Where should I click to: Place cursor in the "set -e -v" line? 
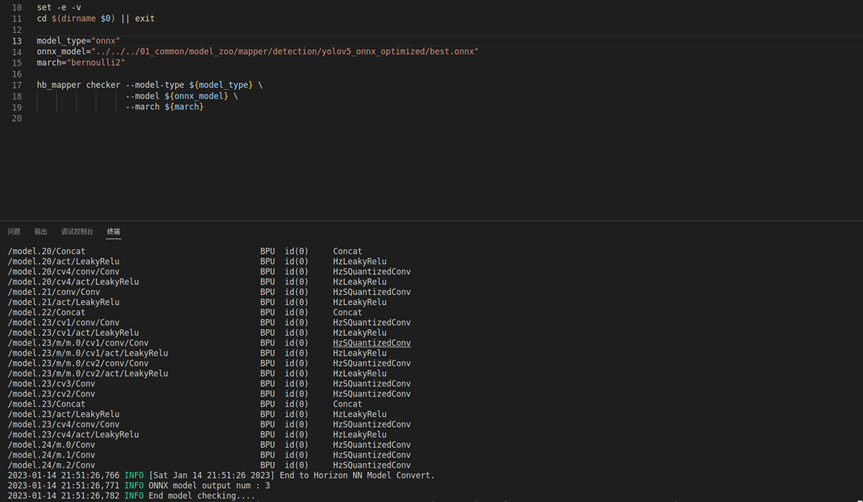(62, 7)
